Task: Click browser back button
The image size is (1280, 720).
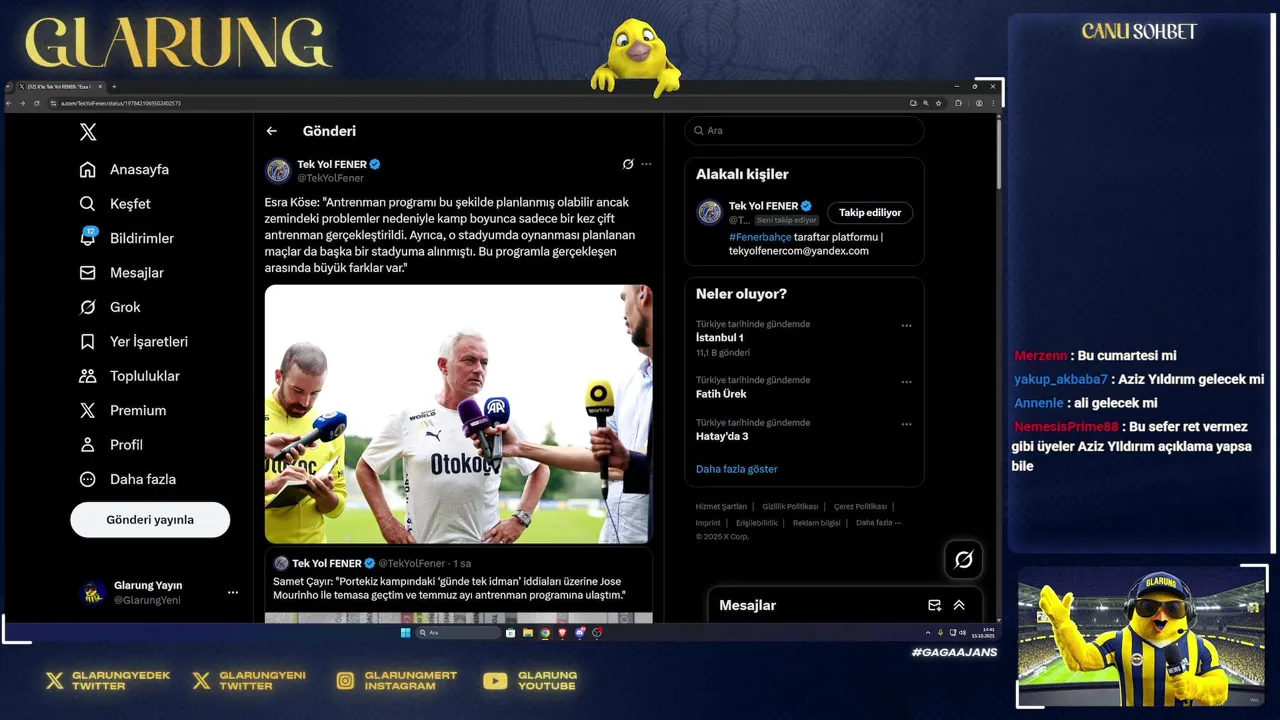Action: coord(10,103)
